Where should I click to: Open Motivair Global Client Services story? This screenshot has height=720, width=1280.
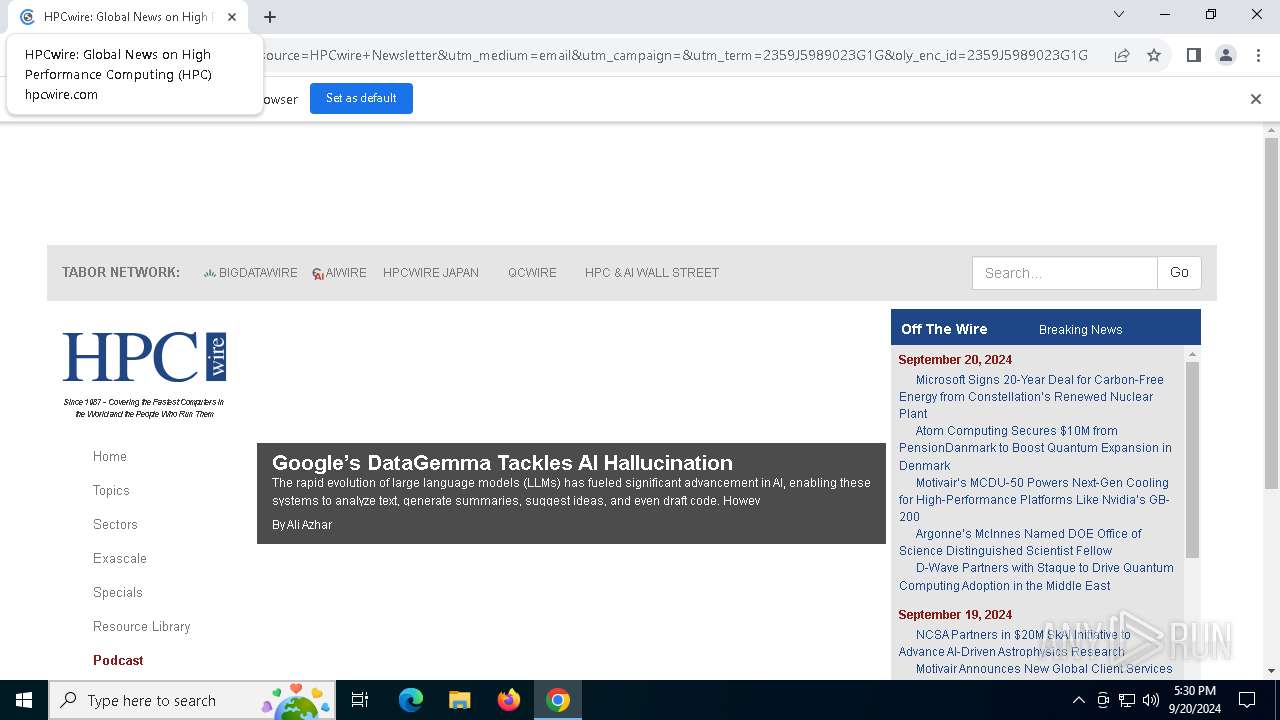point(1044,669)
